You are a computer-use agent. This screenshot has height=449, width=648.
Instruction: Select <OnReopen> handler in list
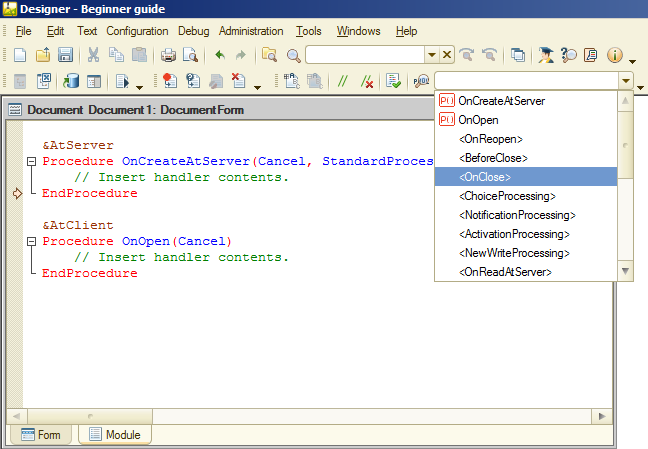tap(526, 139)
